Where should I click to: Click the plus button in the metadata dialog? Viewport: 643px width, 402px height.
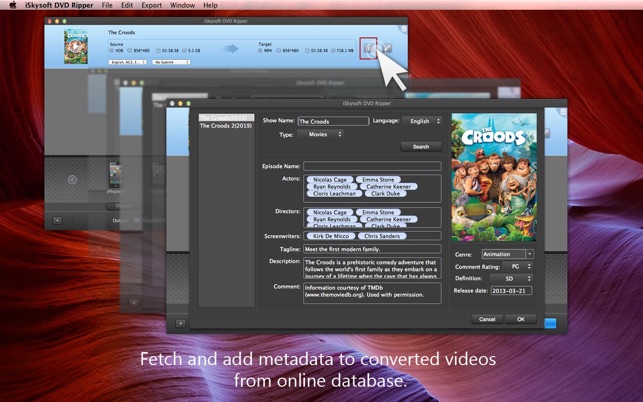180,323
